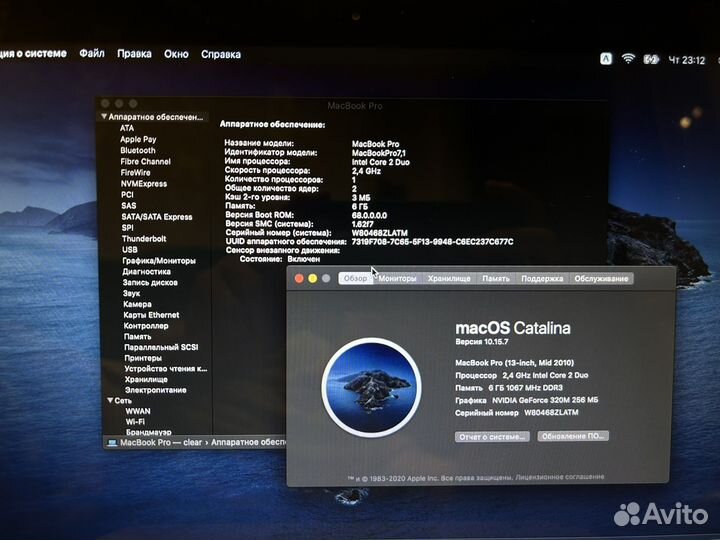Click the hardware UUID value 7319F708-7C65...
This screenshot has width=720, height=540.
433,242
